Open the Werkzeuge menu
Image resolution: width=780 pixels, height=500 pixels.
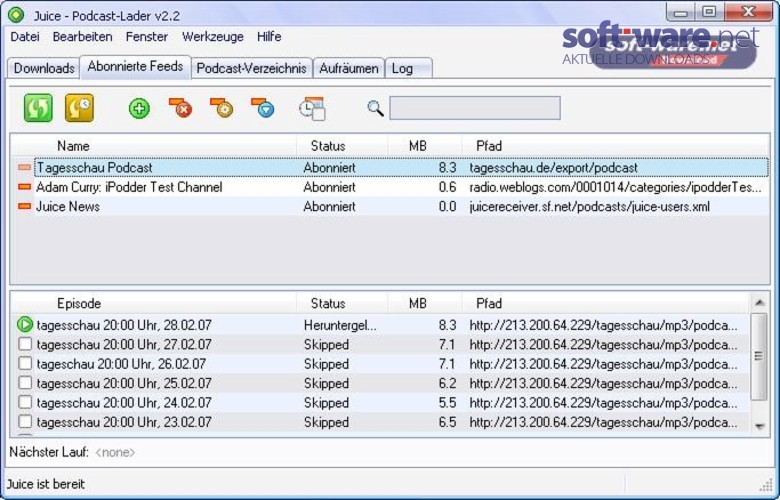tap(213, 37)
